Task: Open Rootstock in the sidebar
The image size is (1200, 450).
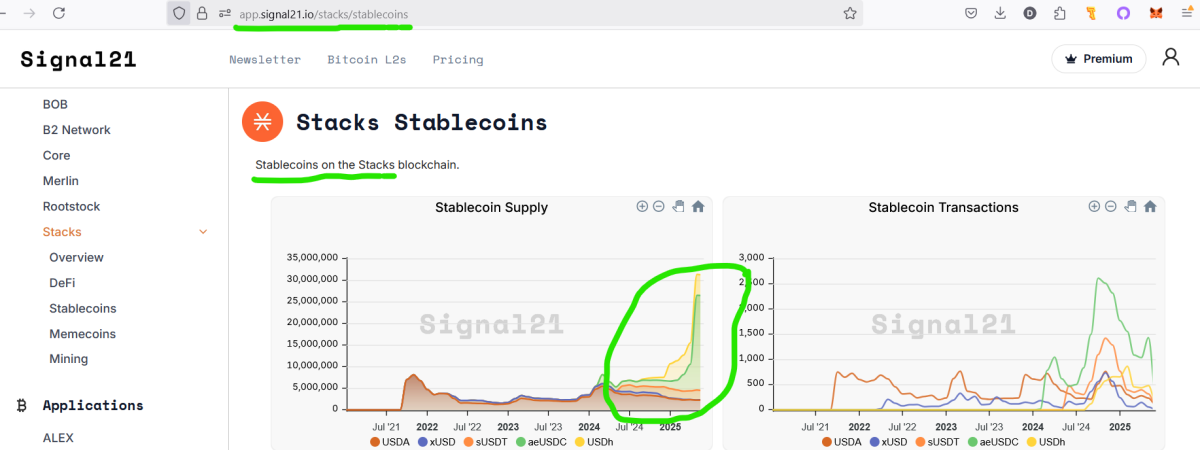Action: (72, 206)
